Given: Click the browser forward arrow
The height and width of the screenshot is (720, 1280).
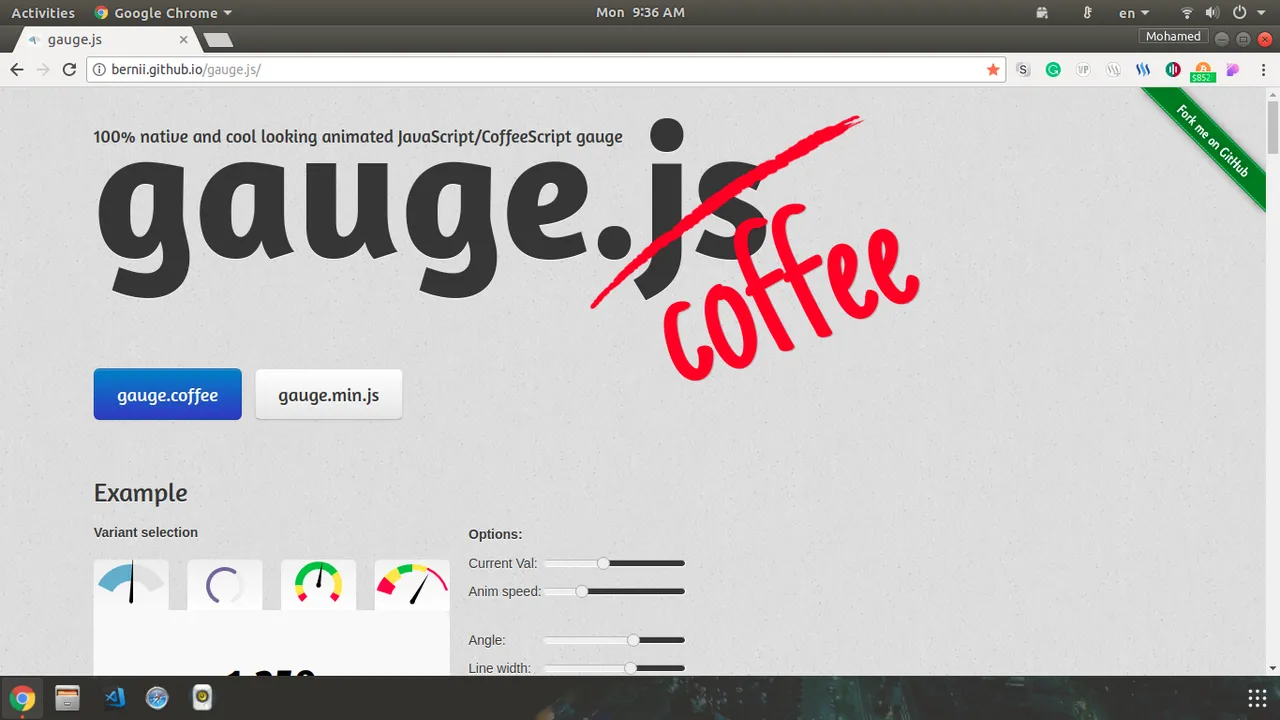Looking at the screenshot, I should (42, 69).
